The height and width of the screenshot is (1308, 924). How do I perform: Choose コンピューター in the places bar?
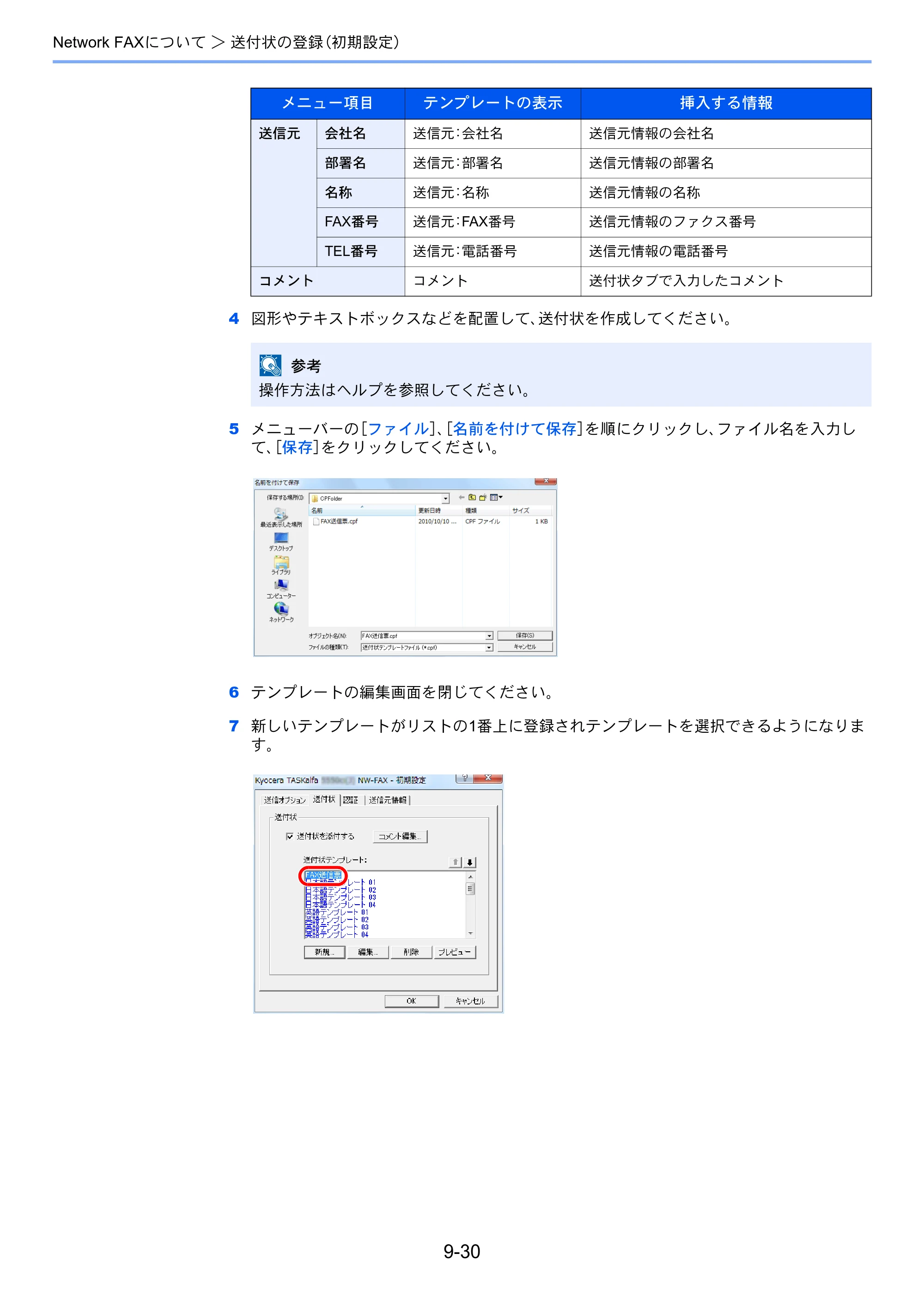(x=281, y=589)
